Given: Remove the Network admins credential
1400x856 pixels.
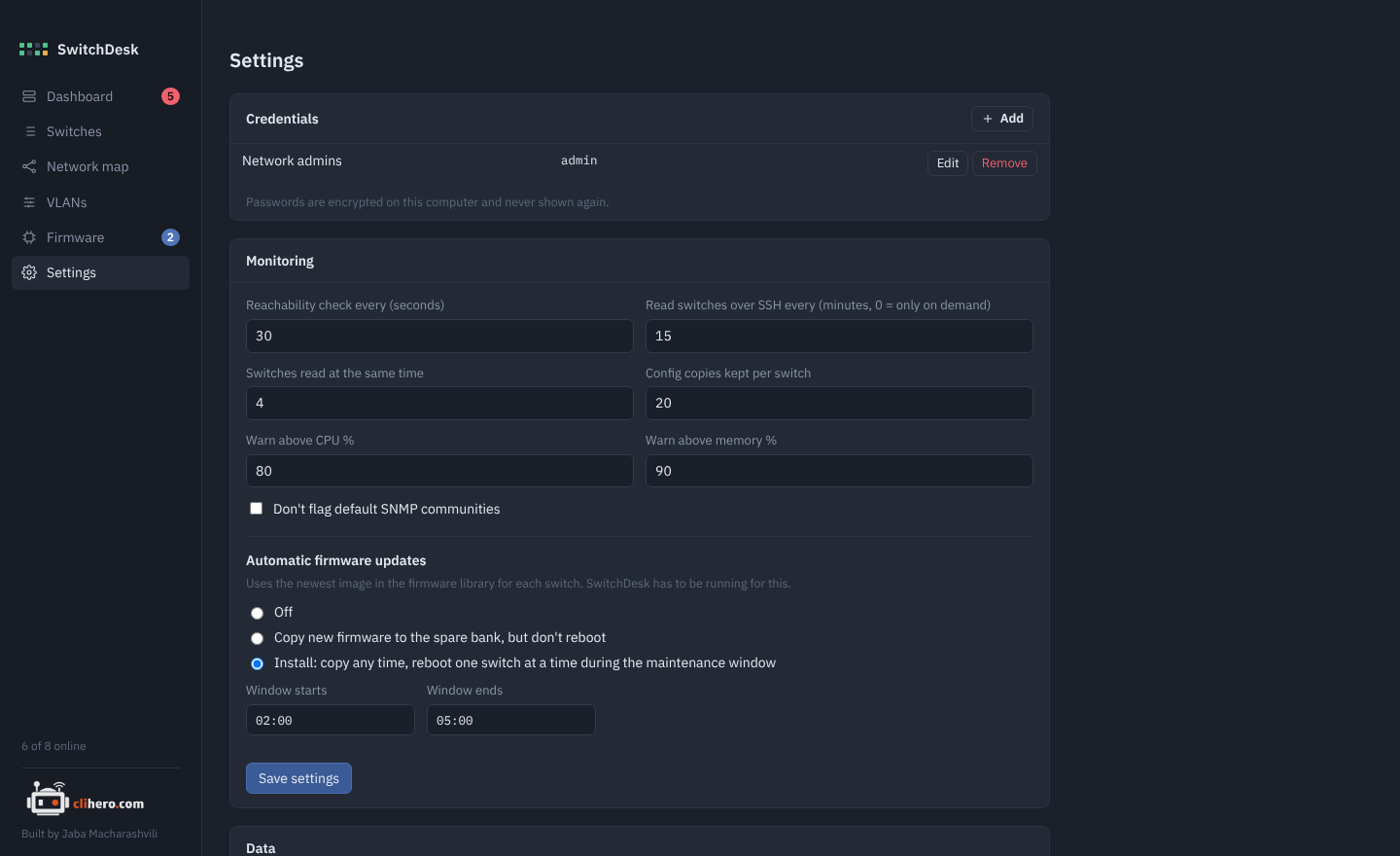Looking at the screenshot, I should pos(1004,163).
